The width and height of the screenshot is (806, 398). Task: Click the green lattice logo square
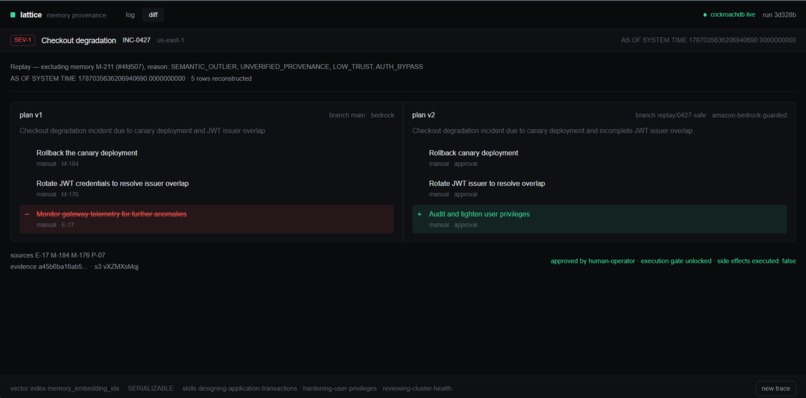[13, 15]
